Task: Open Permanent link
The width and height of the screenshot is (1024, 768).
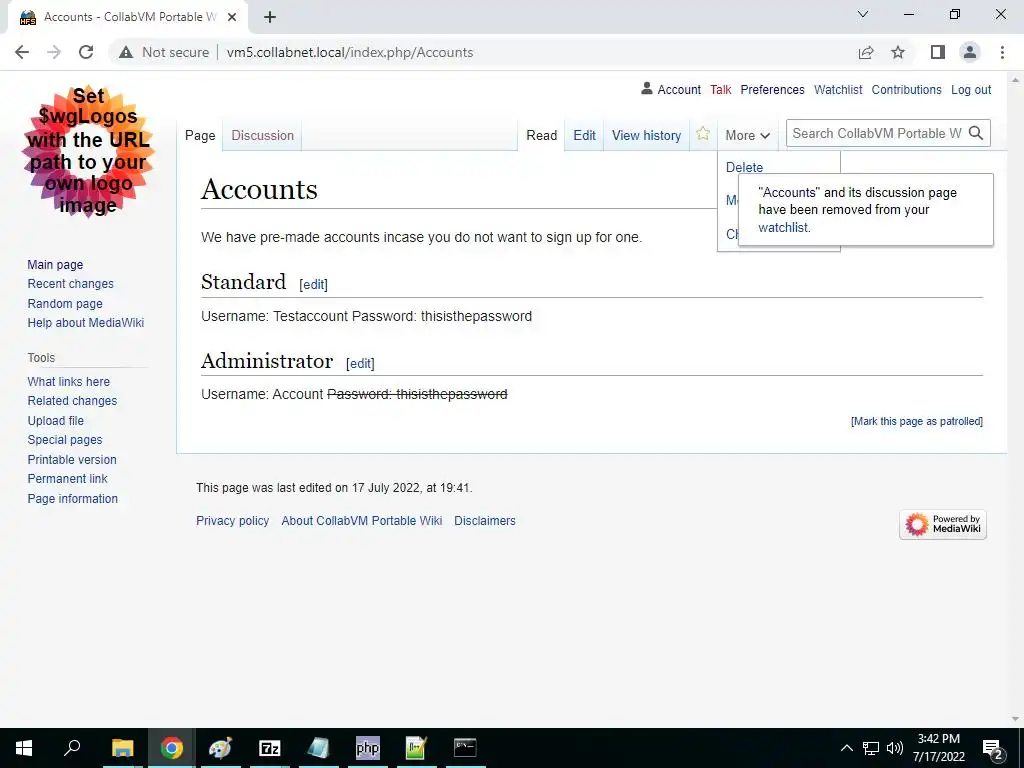Action: (x=67, y=478)
